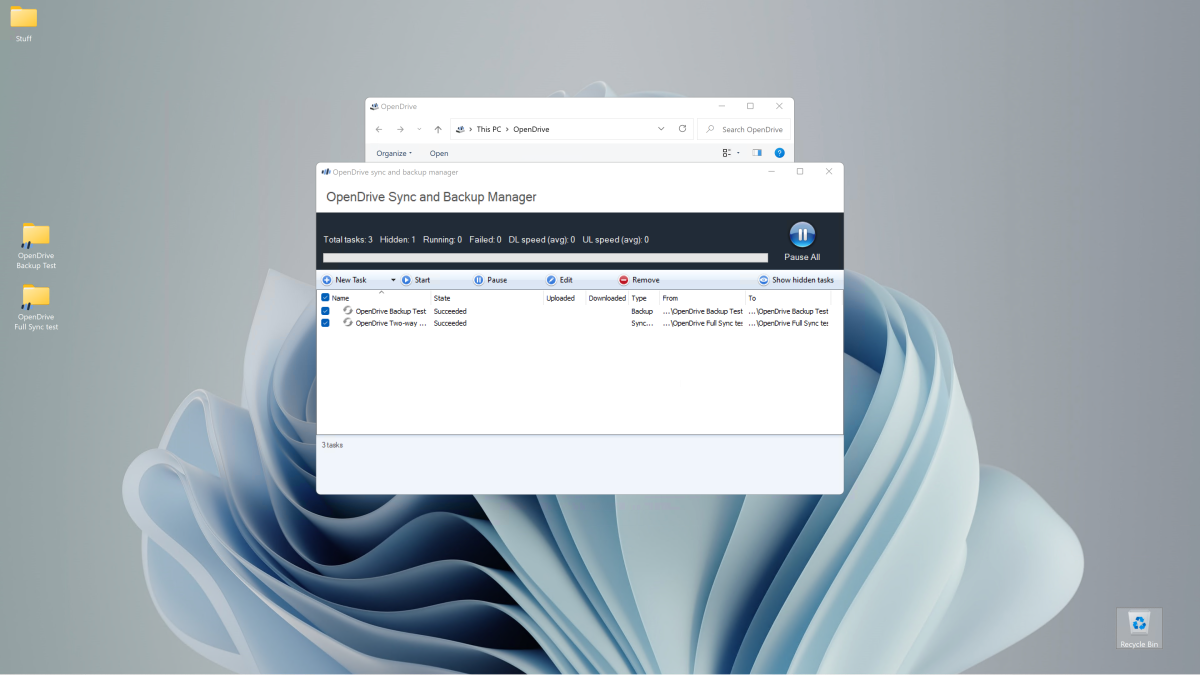The image size is (1200, 675).
Task: Open the Organize dropdown menu
Action: click(394, 153)
